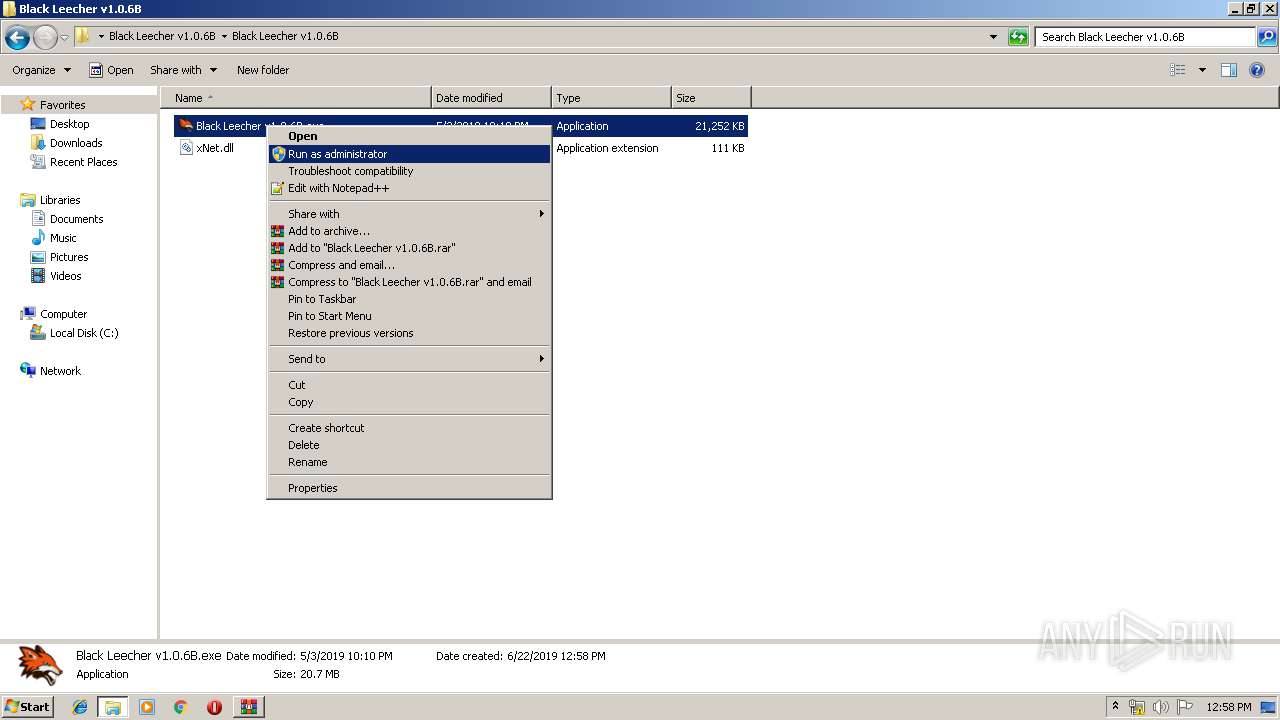Click the Back navigation arrow

tap(17, 38)
